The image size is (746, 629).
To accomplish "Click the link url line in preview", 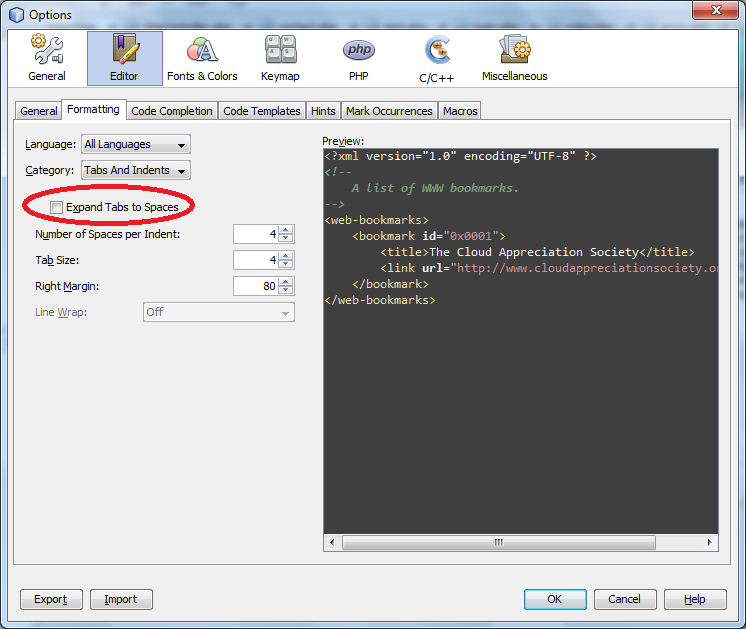I will coord(549,268).
